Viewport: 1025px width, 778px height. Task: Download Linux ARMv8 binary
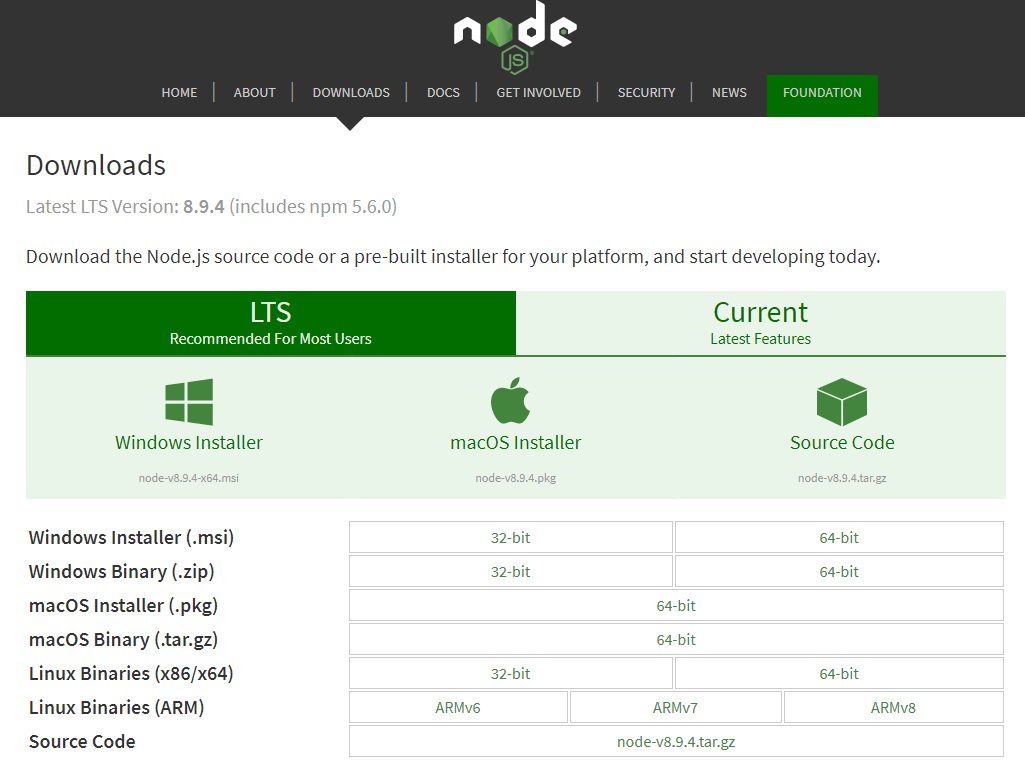pyautogui.click(x=893, y=707)
